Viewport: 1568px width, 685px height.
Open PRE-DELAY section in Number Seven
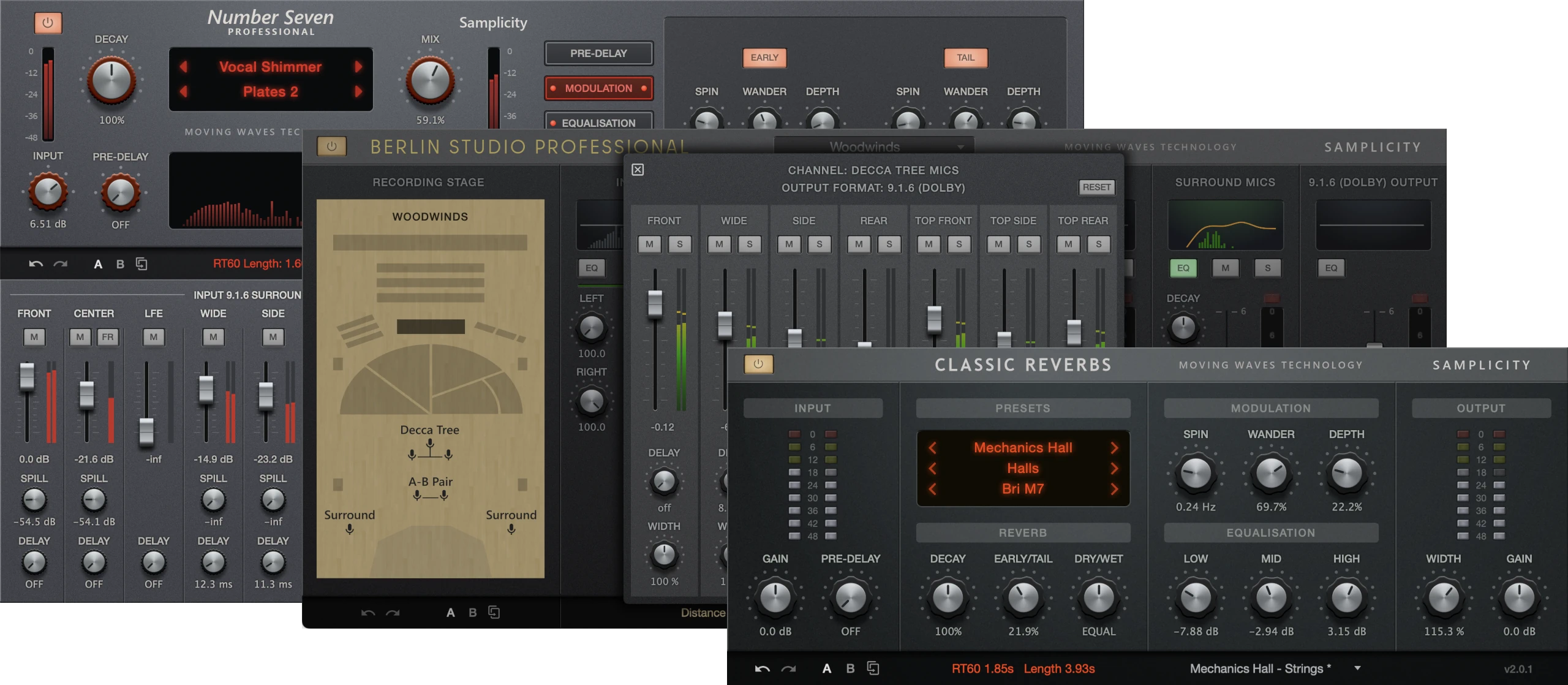pos(598,53)
